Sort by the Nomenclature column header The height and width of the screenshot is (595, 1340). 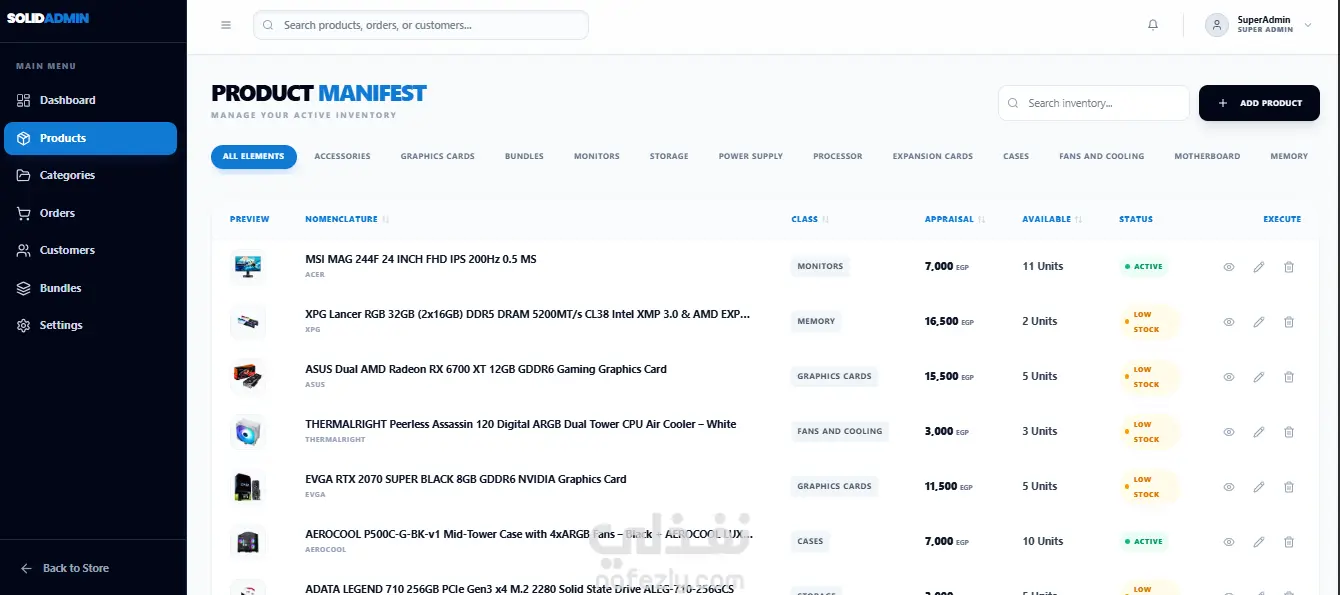pos(347,219)
